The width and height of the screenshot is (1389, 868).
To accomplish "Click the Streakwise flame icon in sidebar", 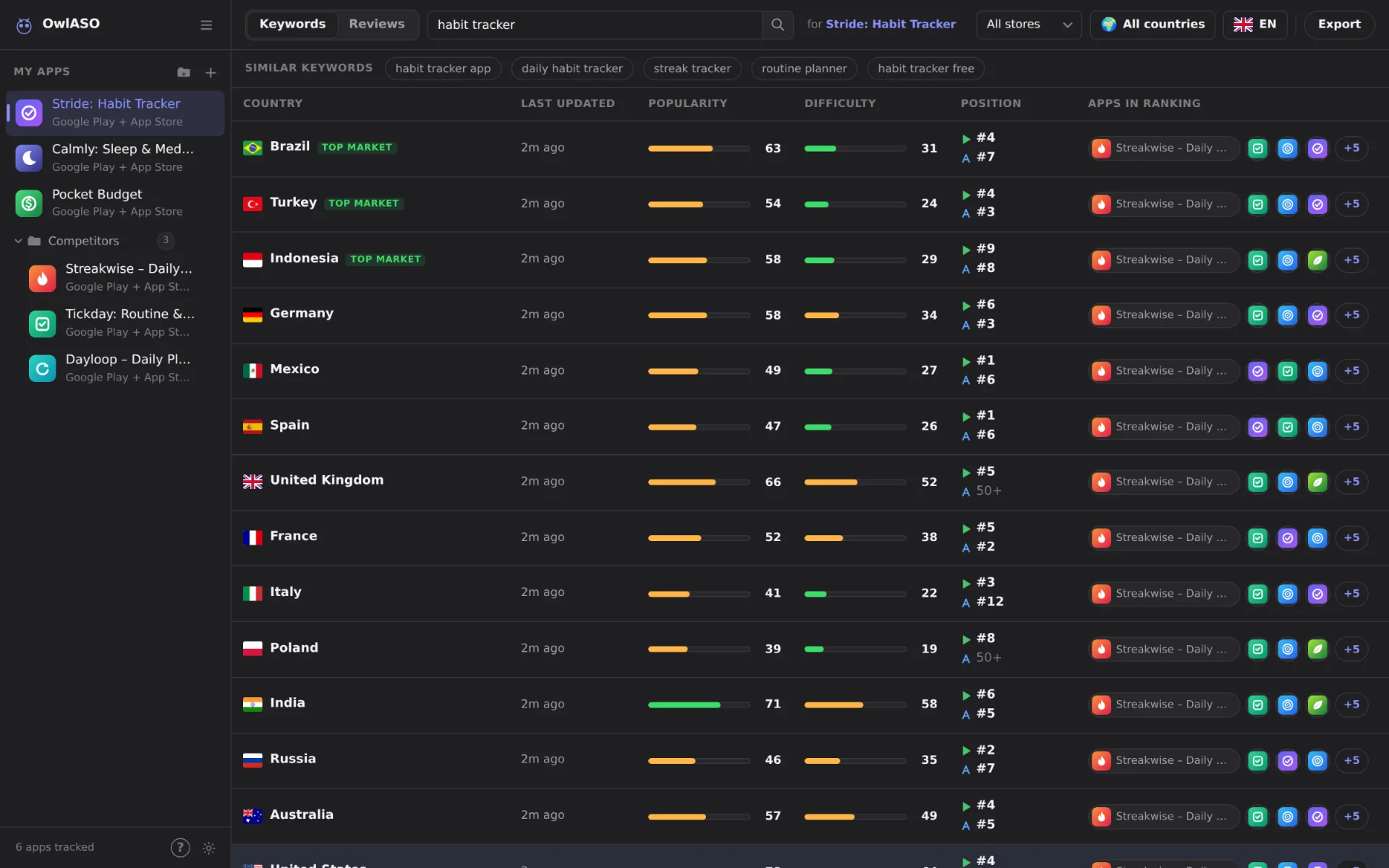I will [43, 278].
